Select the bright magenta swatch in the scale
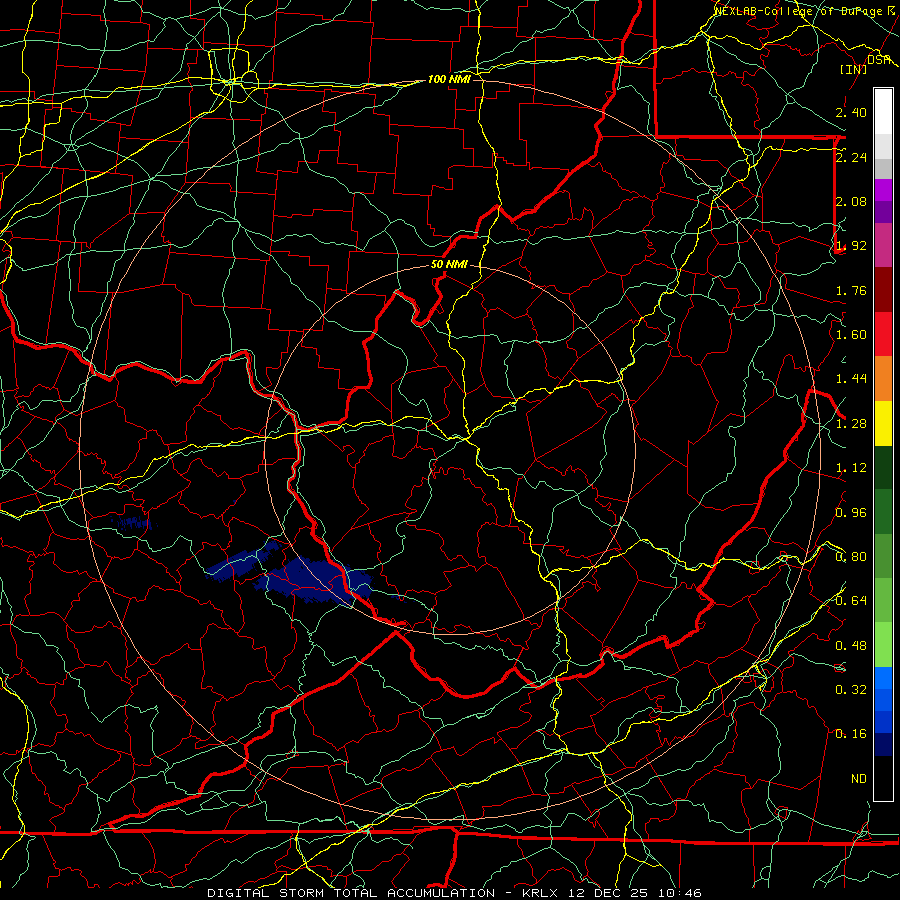Viewport: 900px width, 900px height. point(883,190)
